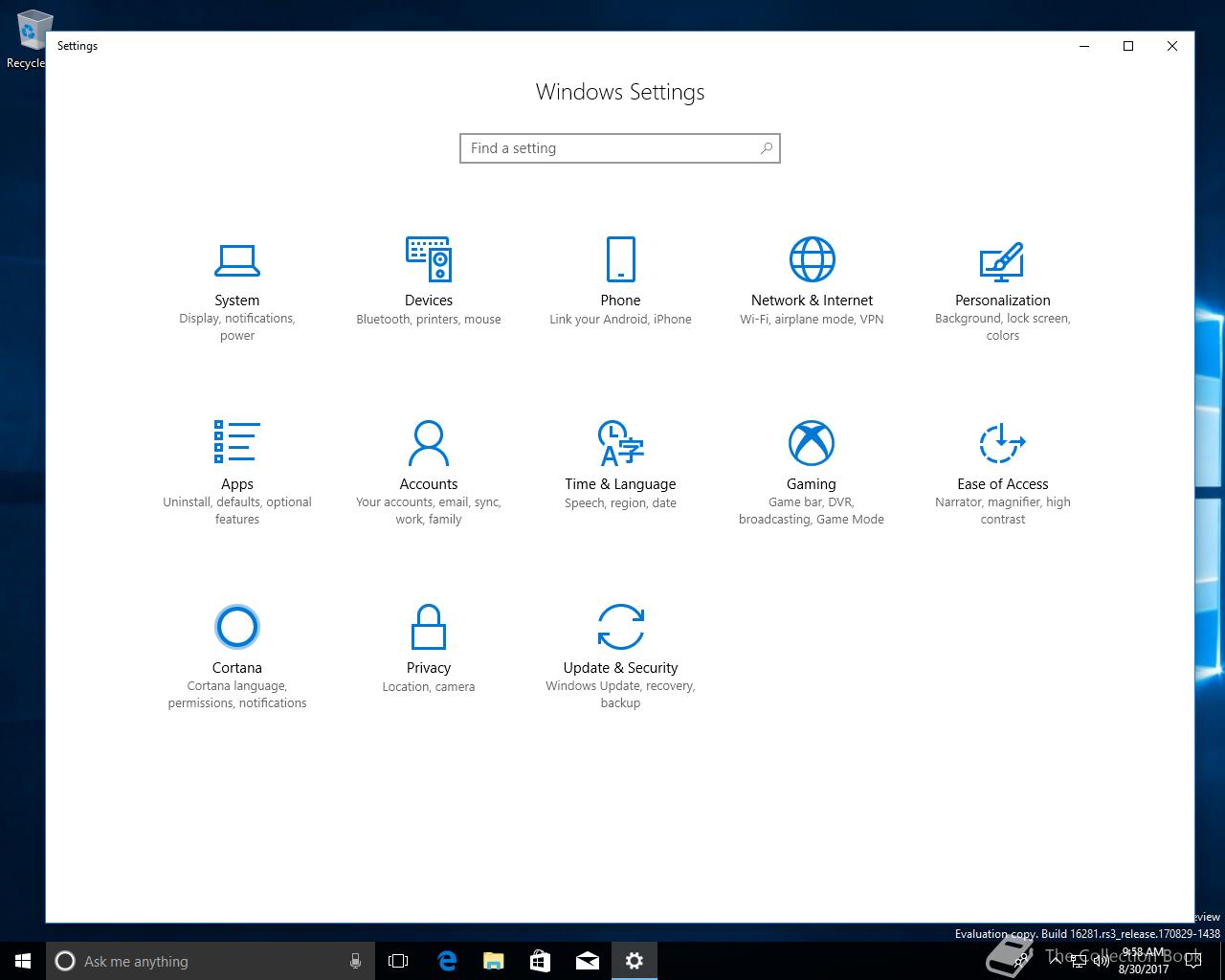Open the Cortana circle icon
The width and height of the screenshot is (1225, 980).
(x=237, y=627)
